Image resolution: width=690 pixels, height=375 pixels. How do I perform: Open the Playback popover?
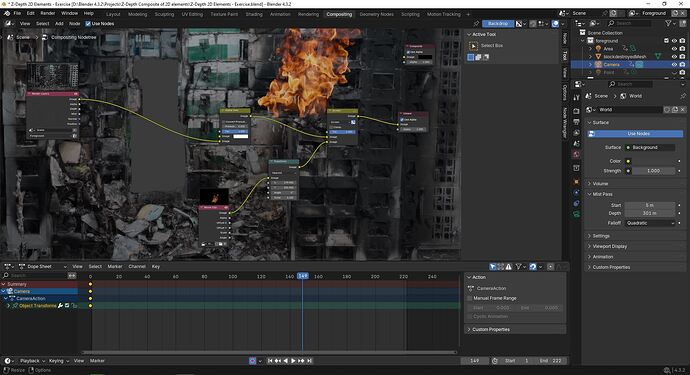click(x=32, y=360)
